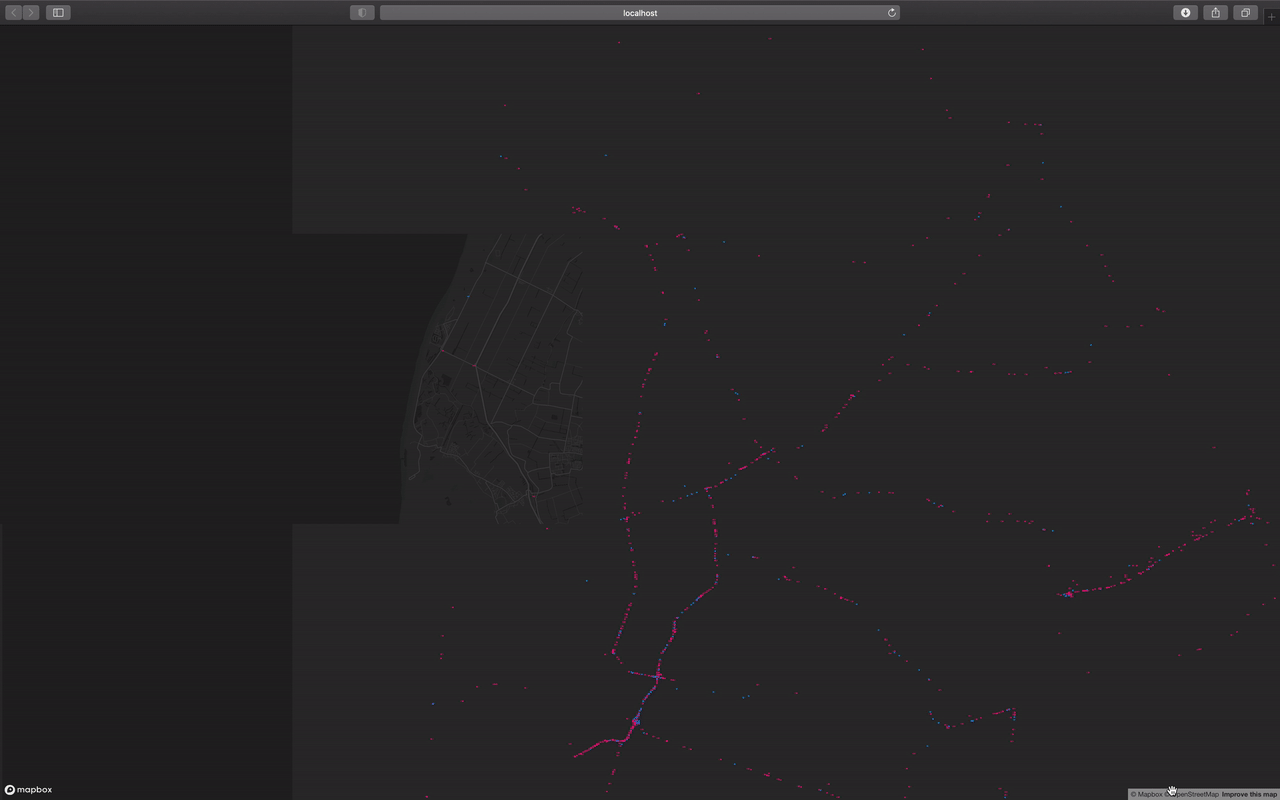
Task: Open the OpenStreetMap attribution link
Action: click(1194, 794)
